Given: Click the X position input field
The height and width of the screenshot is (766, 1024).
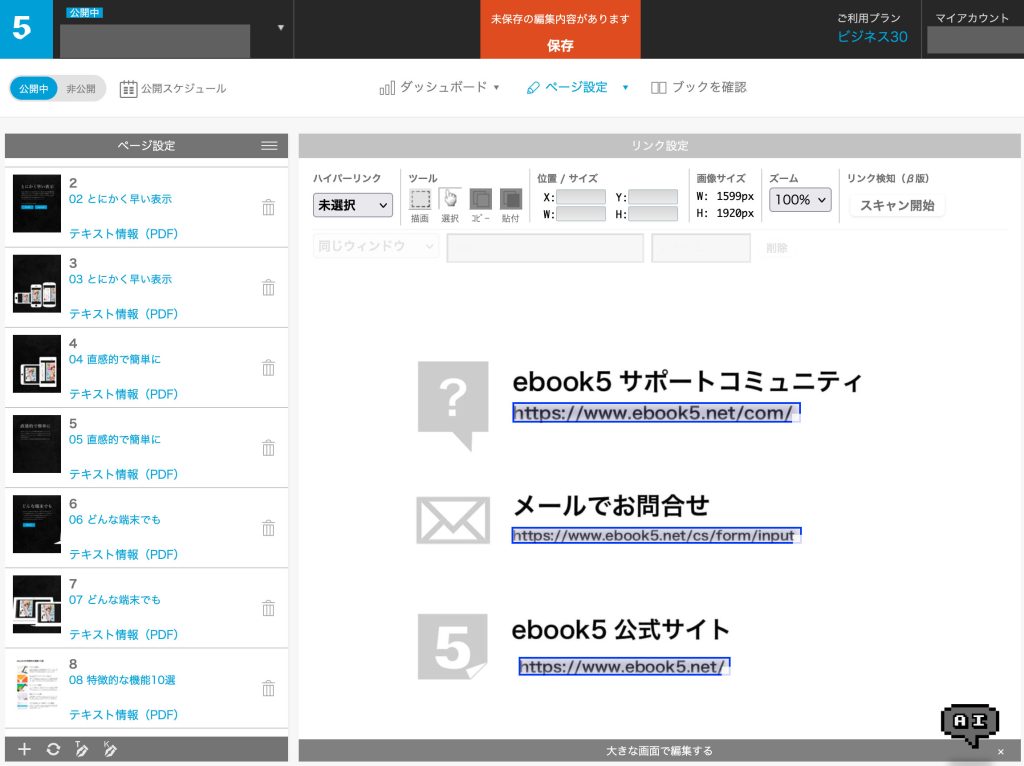Looking at the screenshot, I should pyautogui.click(x=580, y=197).
